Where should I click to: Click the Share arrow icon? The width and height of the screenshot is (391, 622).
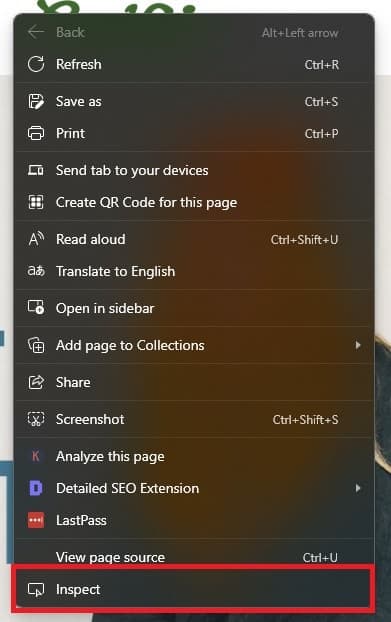click(36, 382)
